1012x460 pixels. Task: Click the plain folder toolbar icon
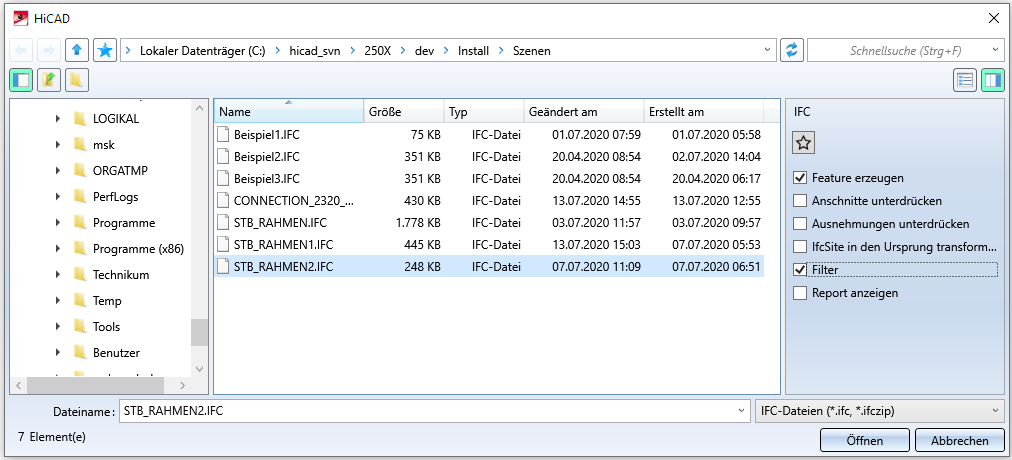[77, 80]
